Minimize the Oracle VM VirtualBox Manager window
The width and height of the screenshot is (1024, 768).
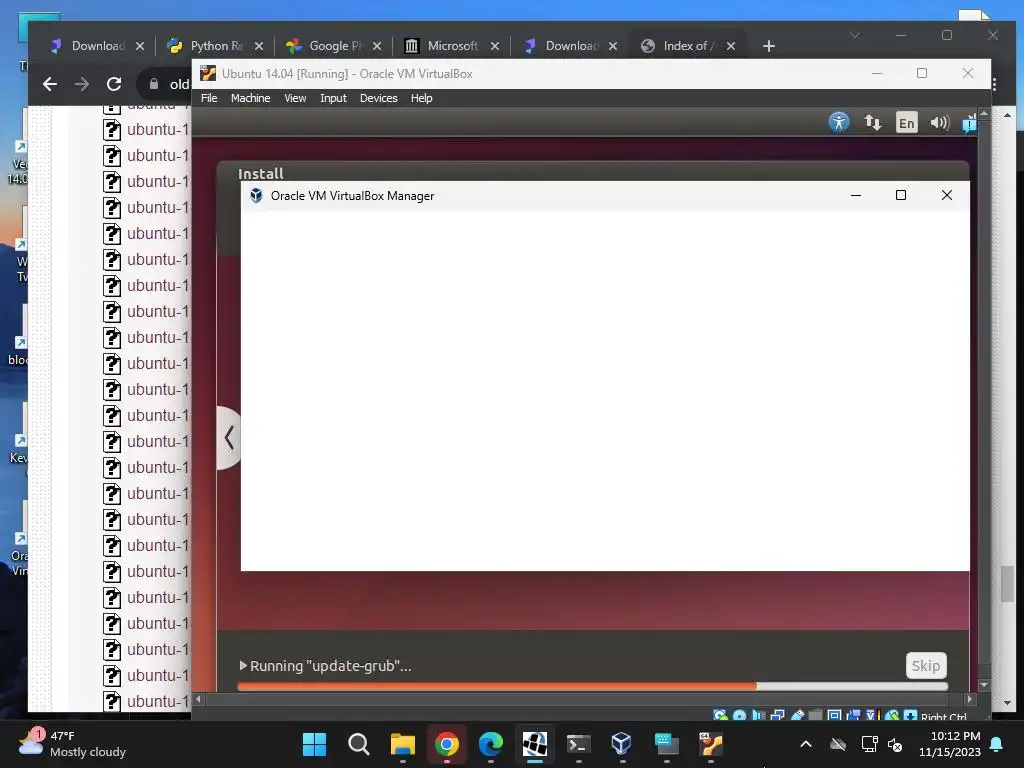pyautogui.click(x=856, y=195)
